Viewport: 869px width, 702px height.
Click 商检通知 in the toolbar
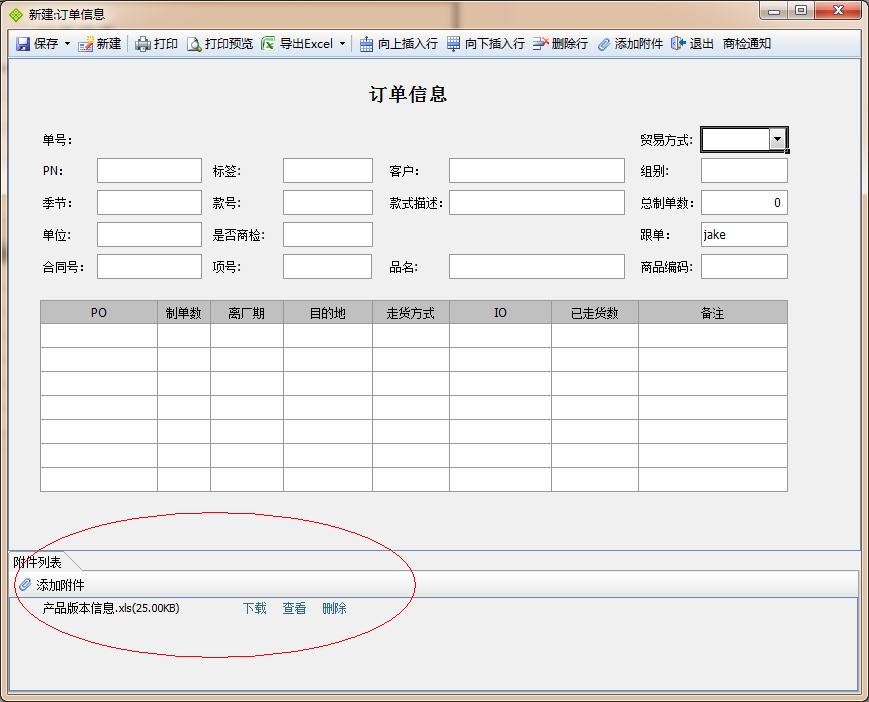pos(746,44)
